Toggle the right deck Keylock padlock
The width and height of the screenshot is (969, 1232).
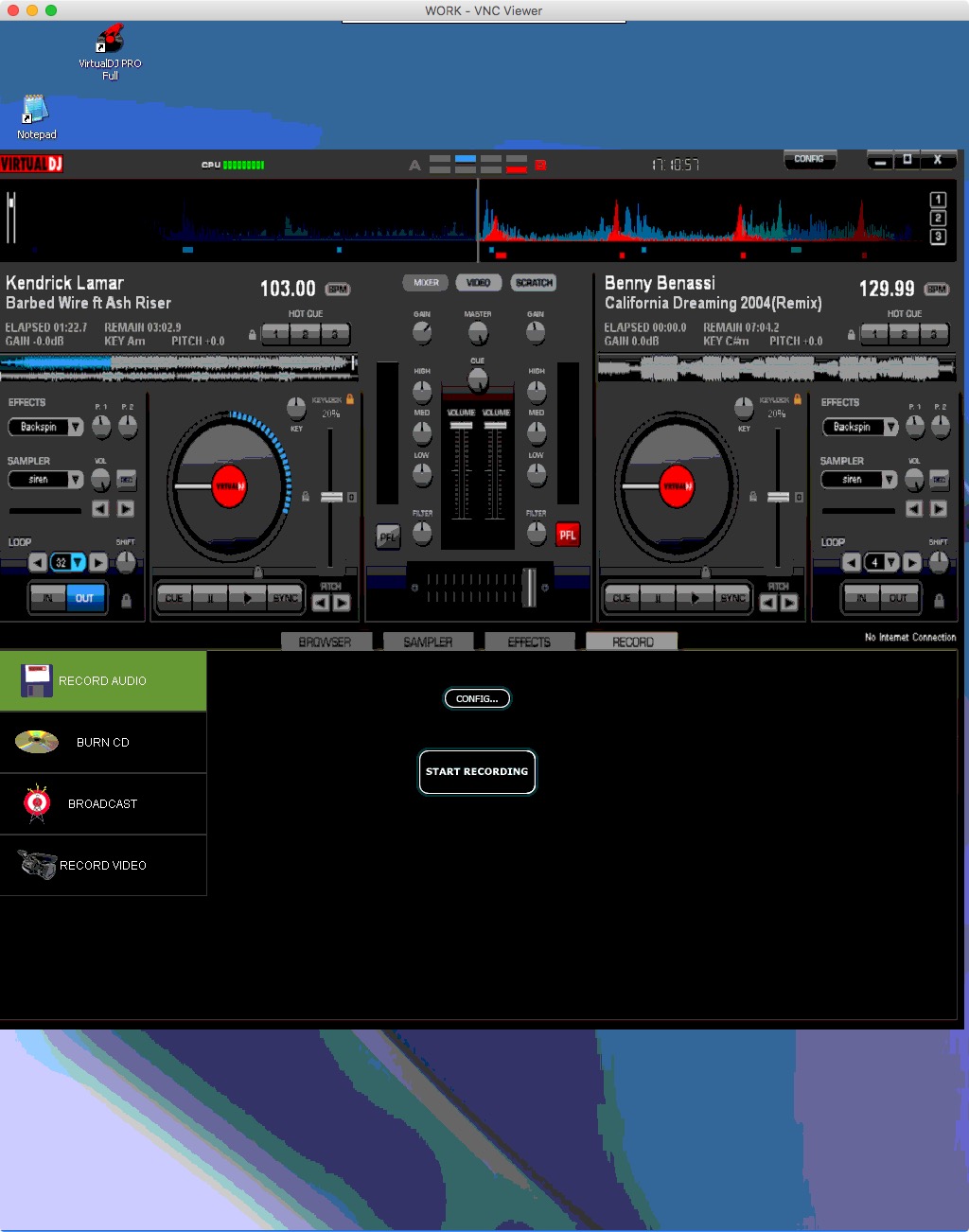click(x=798, y=399)
